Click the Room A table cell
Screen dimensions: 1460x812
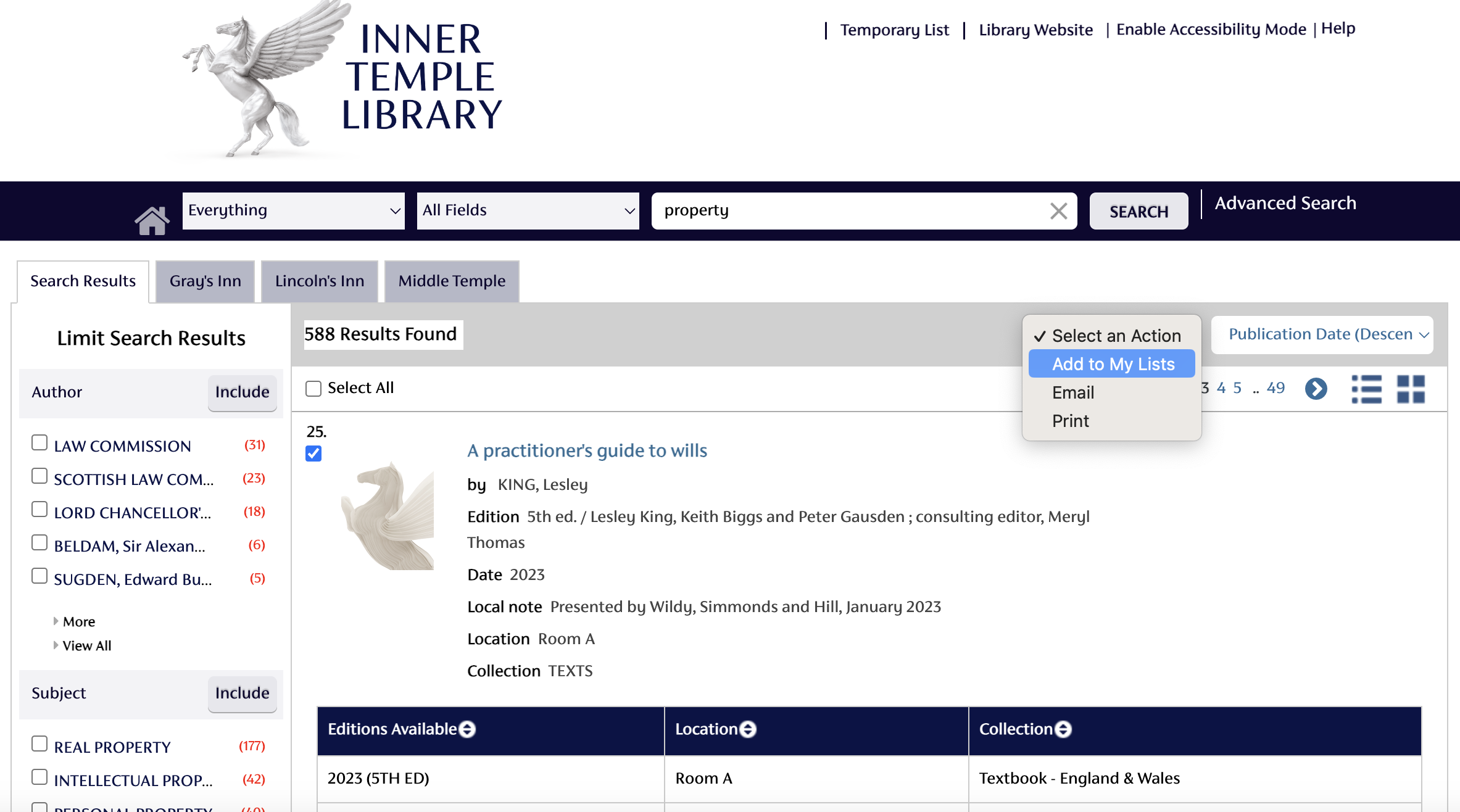[816, 779]
